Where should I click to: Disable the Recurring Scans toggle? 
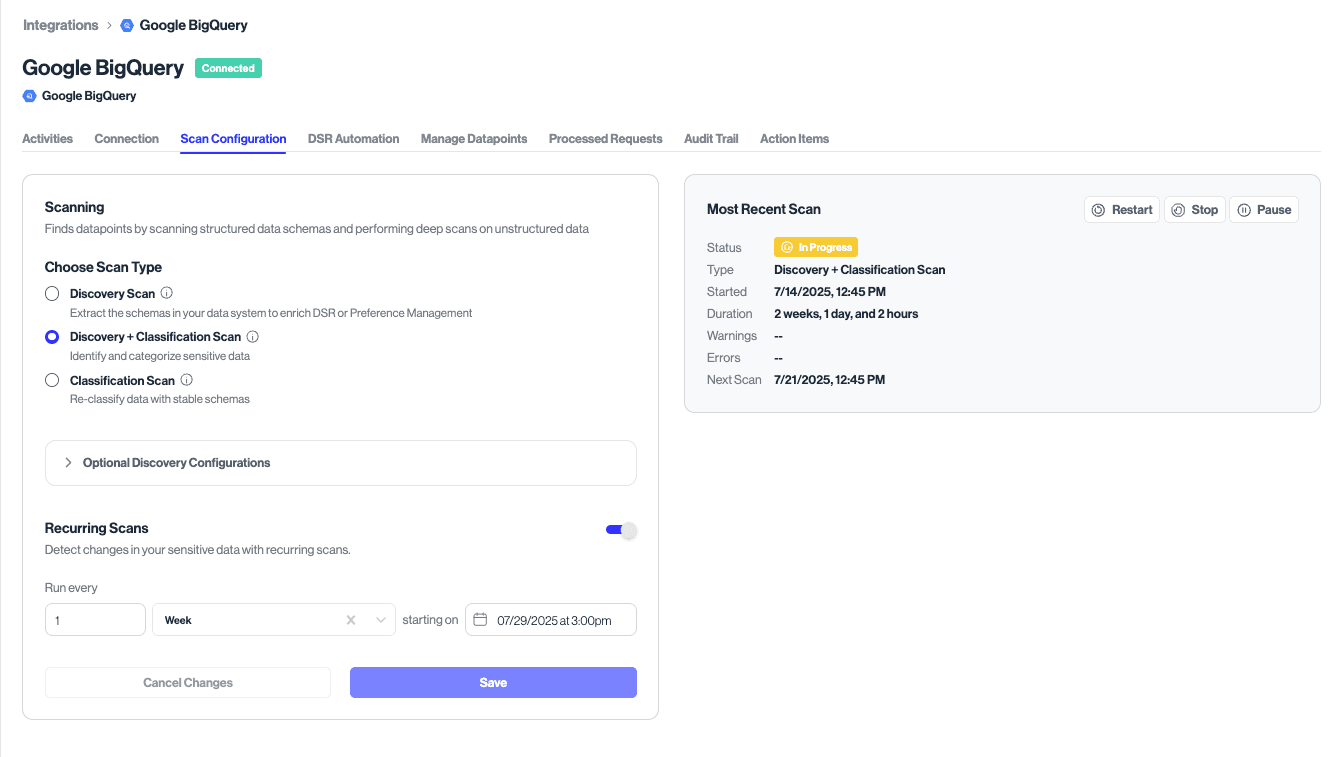621,529
